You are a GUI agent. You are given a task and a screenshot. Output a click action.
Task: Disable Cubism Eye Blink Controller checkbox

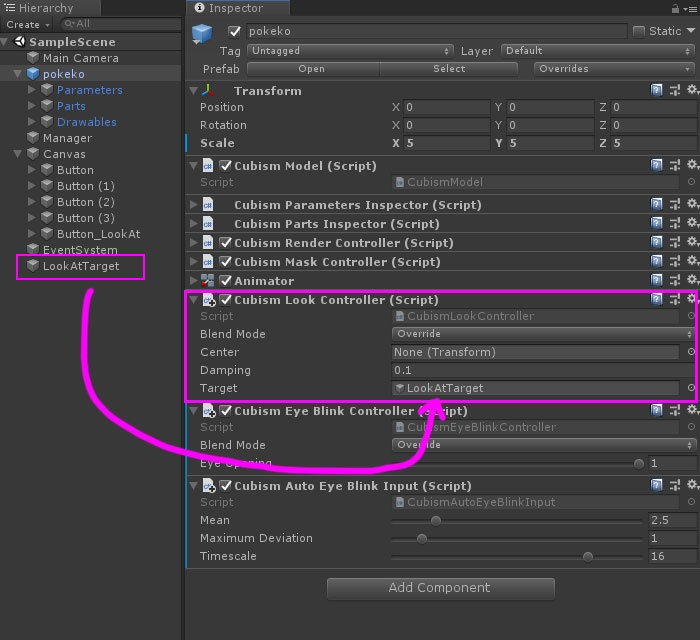point(226,411)
